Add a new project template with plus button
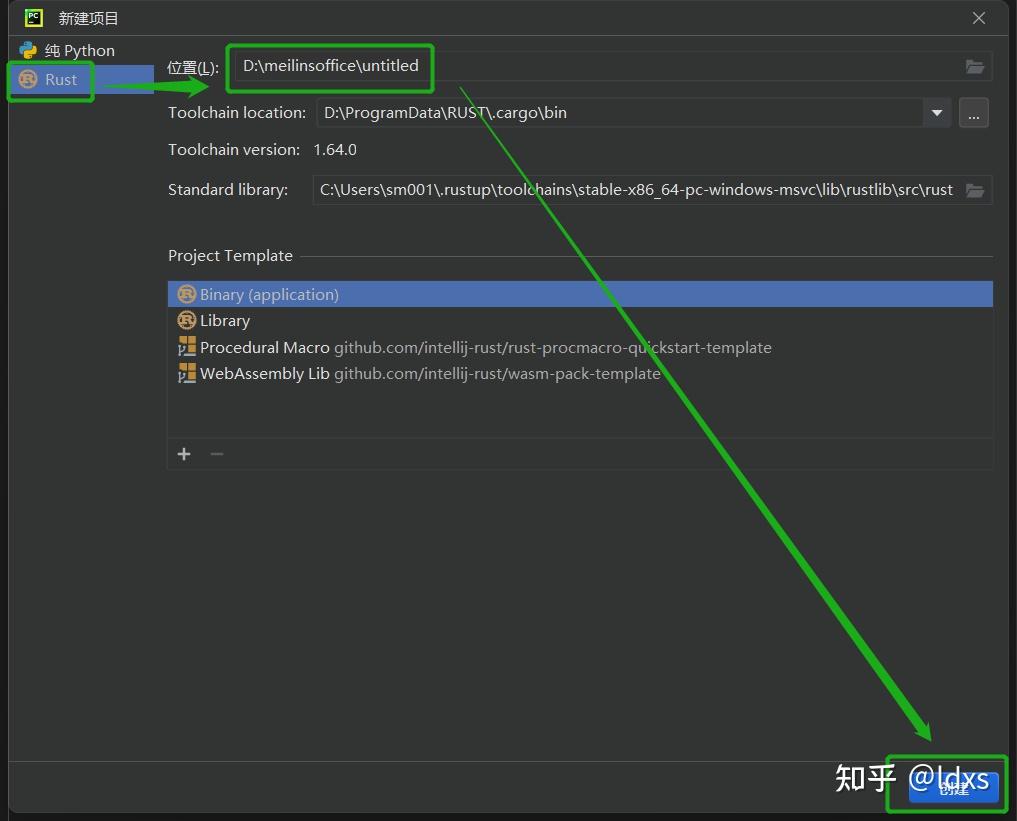 pos(184,454)
